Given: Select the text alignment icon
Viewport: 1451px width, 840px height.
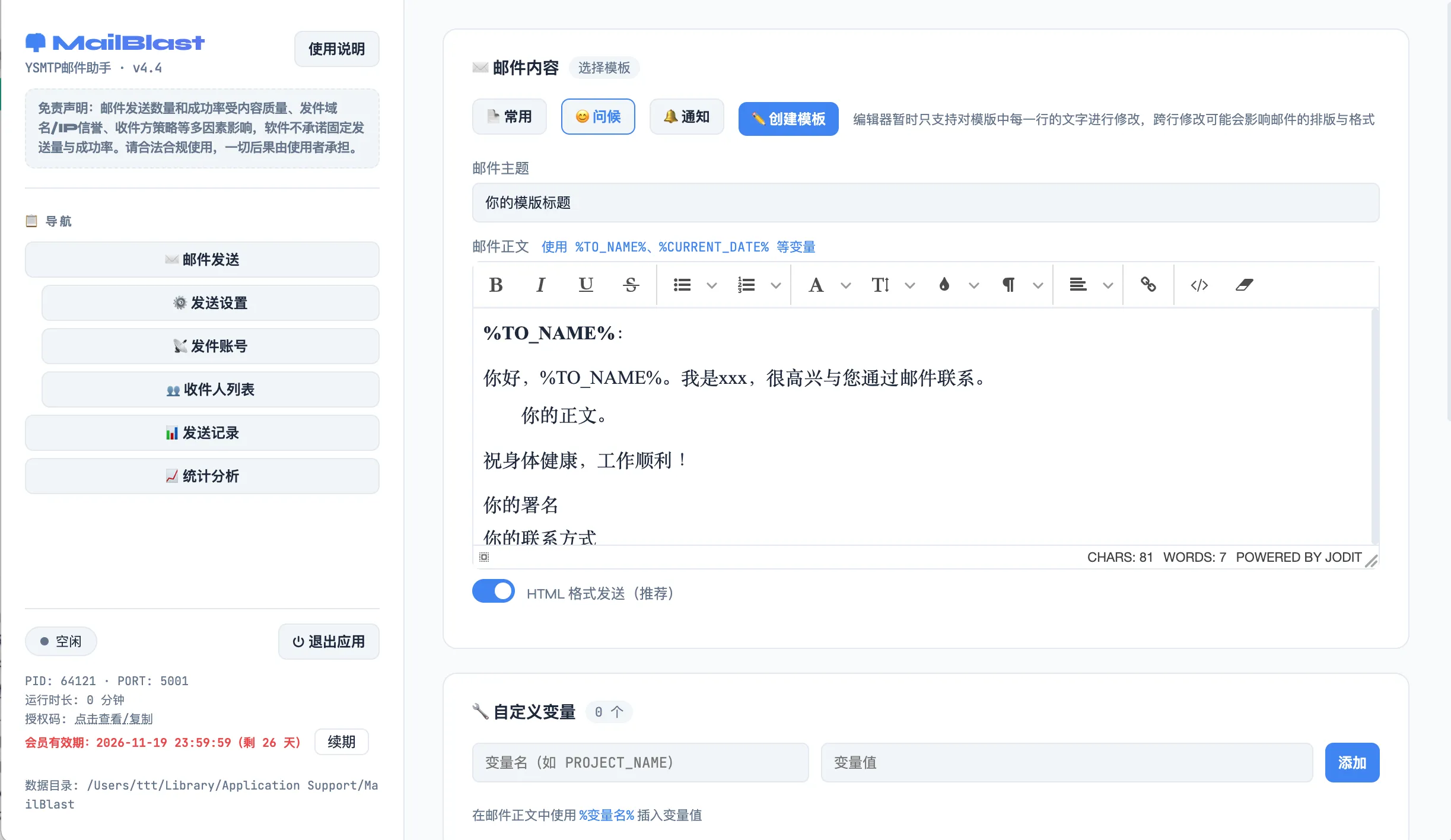Looking at the screenshot, I should tap(1078, 285).
